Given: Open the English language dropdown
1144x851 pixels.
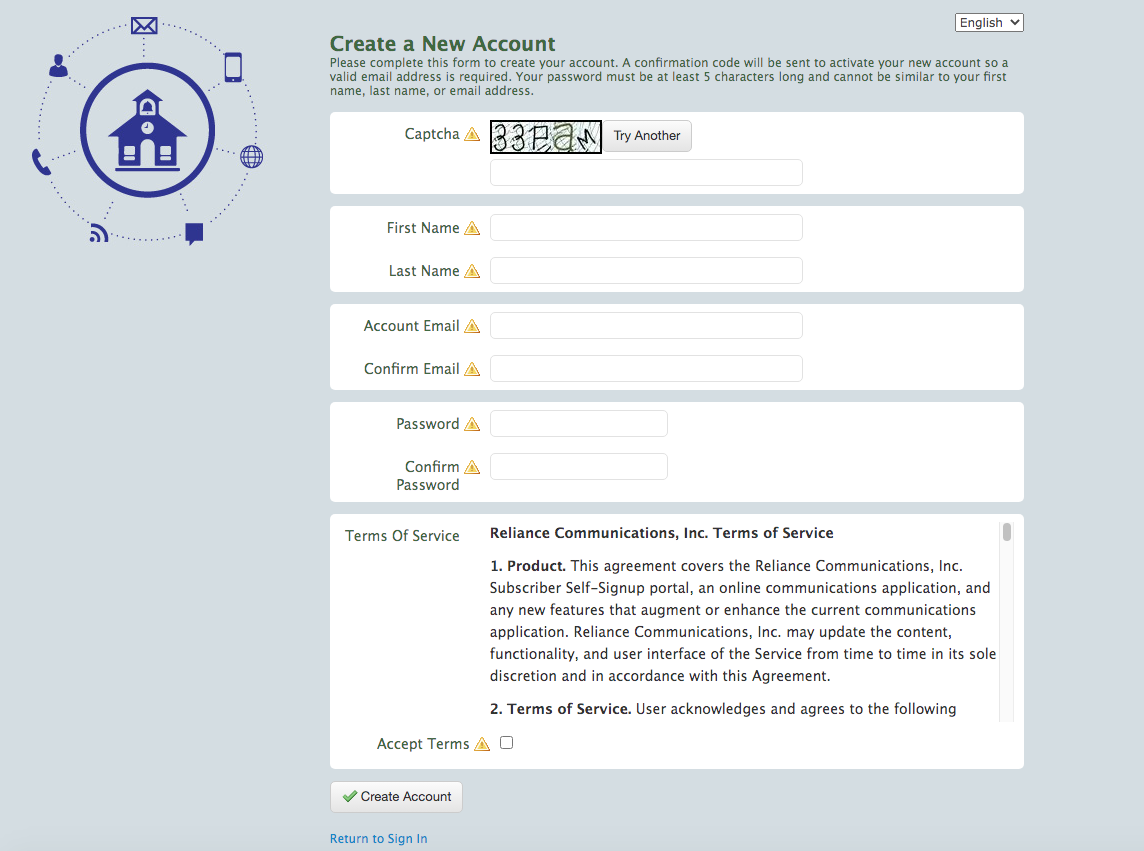Looking at the screenshot, I should click(x=989, y=22).
